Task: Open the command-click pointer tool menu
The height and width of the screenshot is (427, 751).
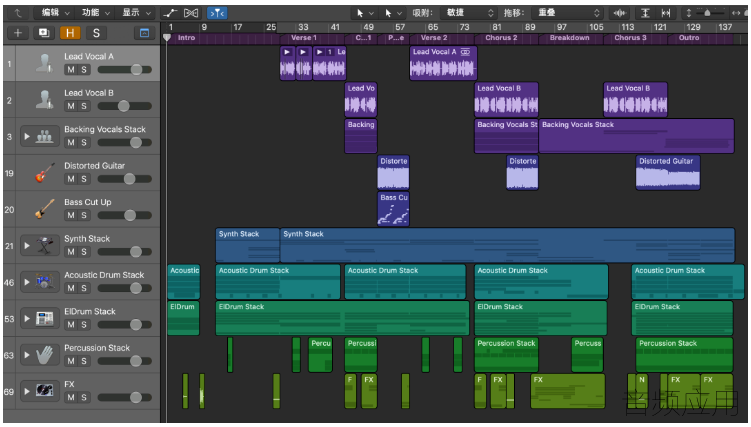Action: [x=393, y=13]
